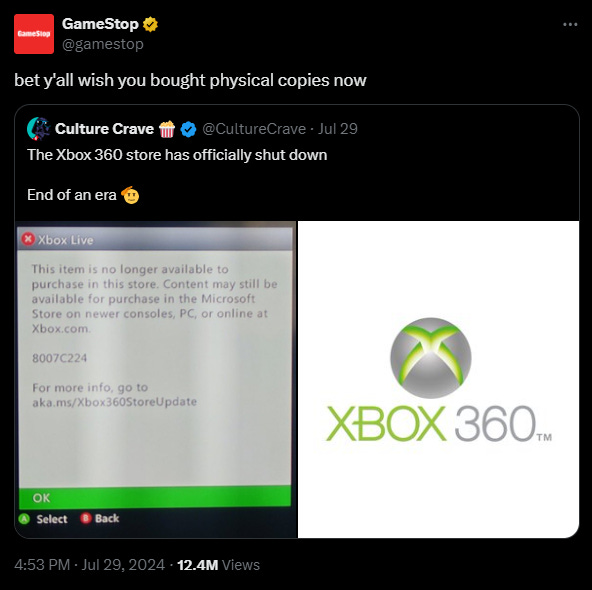Open the @CultureCrave handle link
Viewport: 592px width, 590px height.
click(254, 129)
